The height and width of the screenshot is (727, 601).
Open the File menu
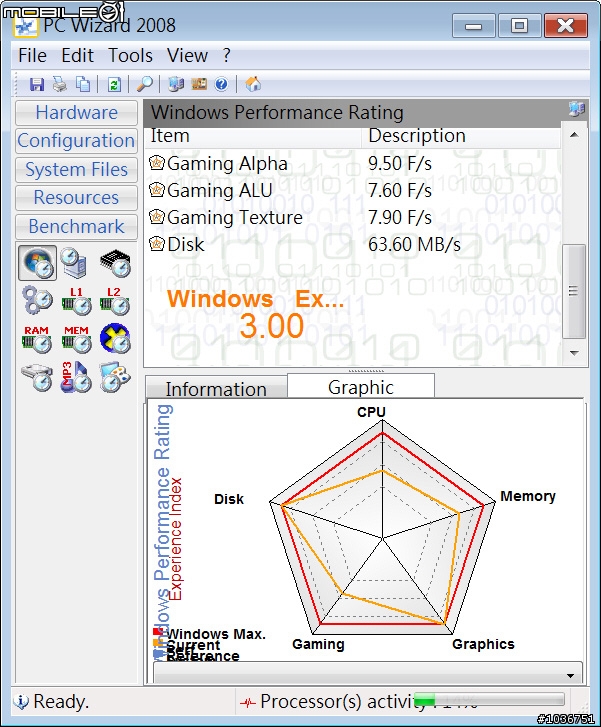point(32,56)
